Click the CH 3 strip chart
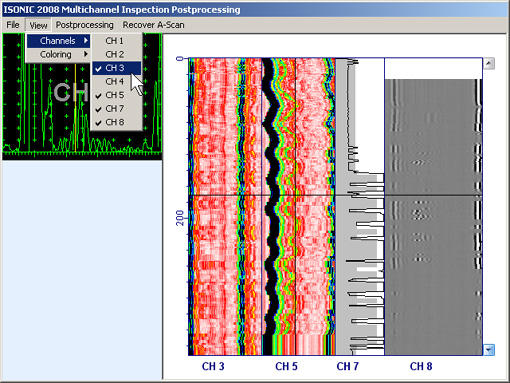Screen dimensions: 510x383 (x=225, y=207)
